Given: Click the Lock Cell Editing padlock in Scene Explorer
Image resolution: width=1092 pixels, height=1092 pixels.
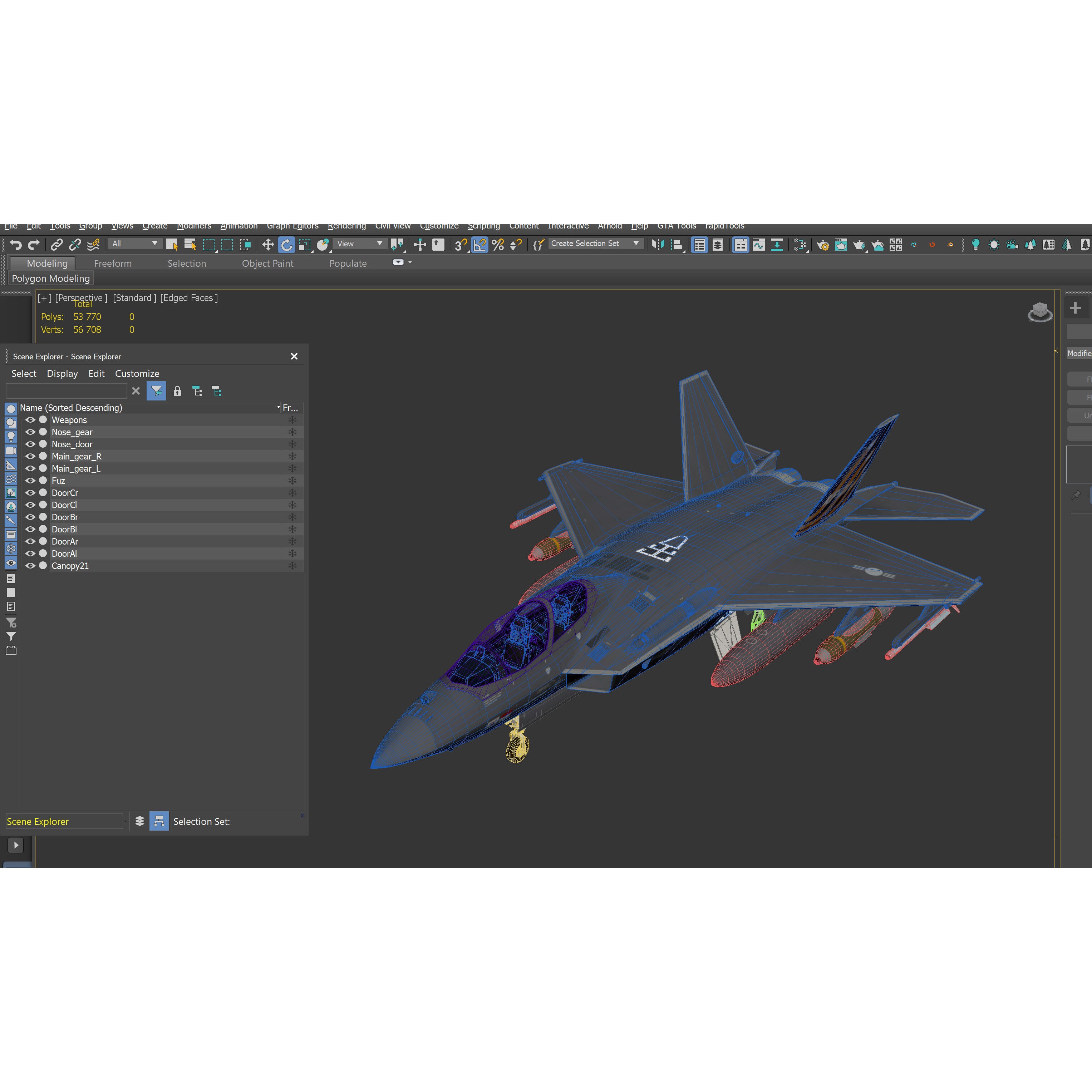Looking at the screenshot, I should coord(177,391).
